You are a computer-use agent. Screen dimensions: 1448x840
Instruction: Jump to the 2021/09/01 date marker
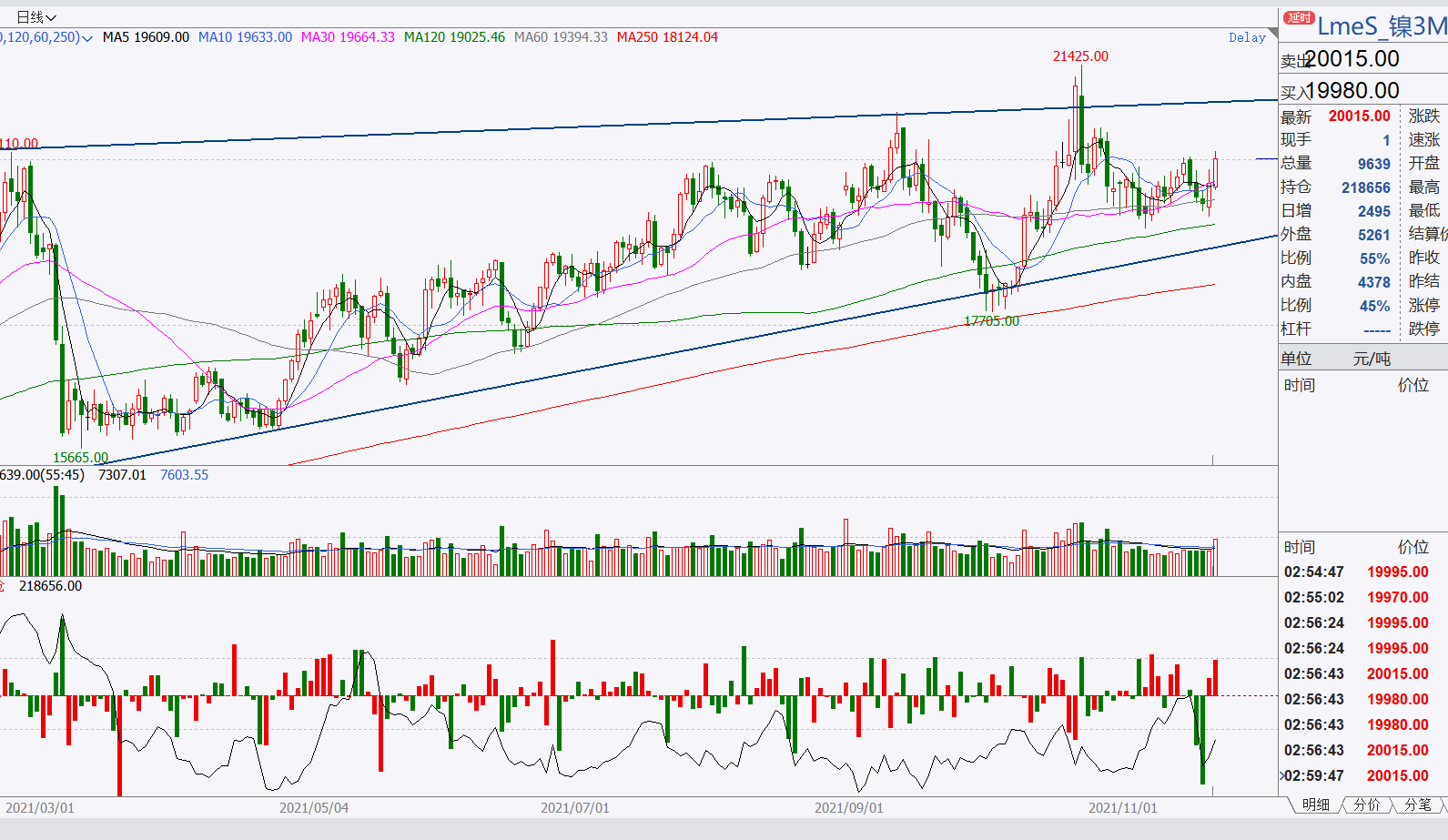click(849, 808)
